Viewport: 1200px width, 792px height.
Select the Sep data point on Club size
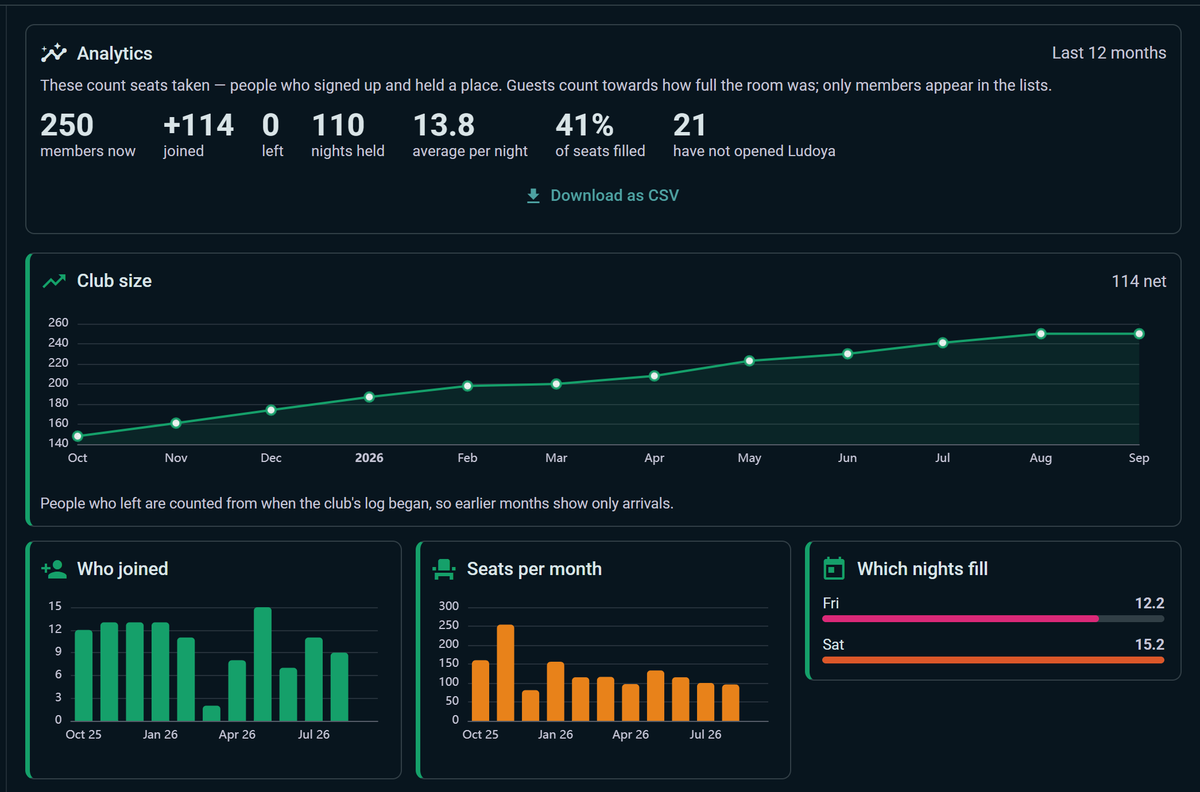1139,333
